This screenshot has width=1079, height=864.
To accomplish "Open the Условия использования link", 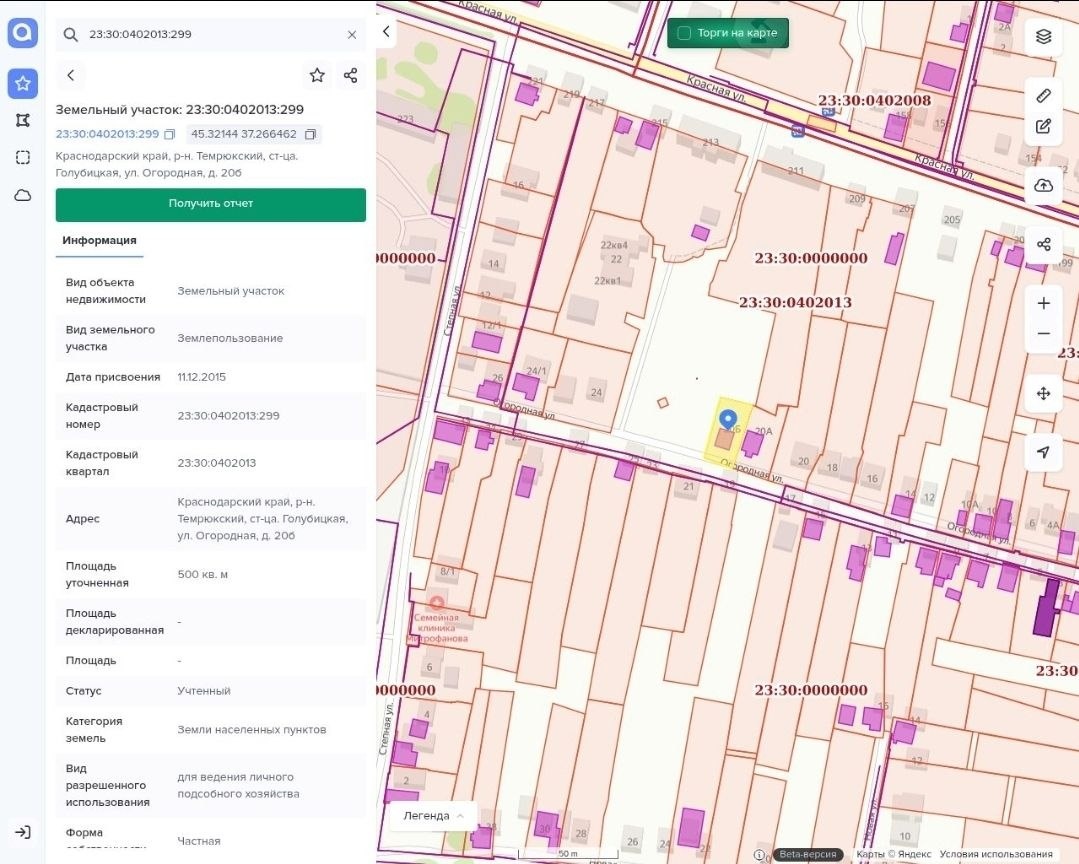I will tap(996, 854).
